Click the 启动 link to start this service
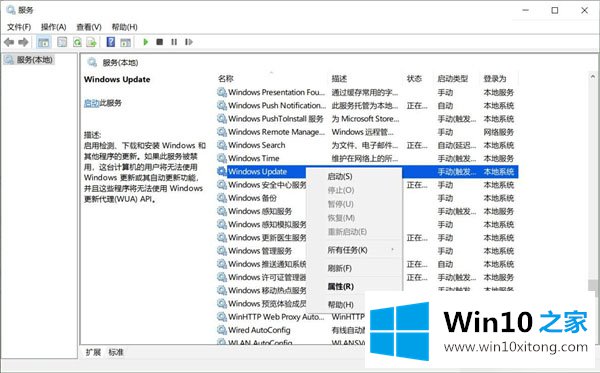 coord(91,103)
